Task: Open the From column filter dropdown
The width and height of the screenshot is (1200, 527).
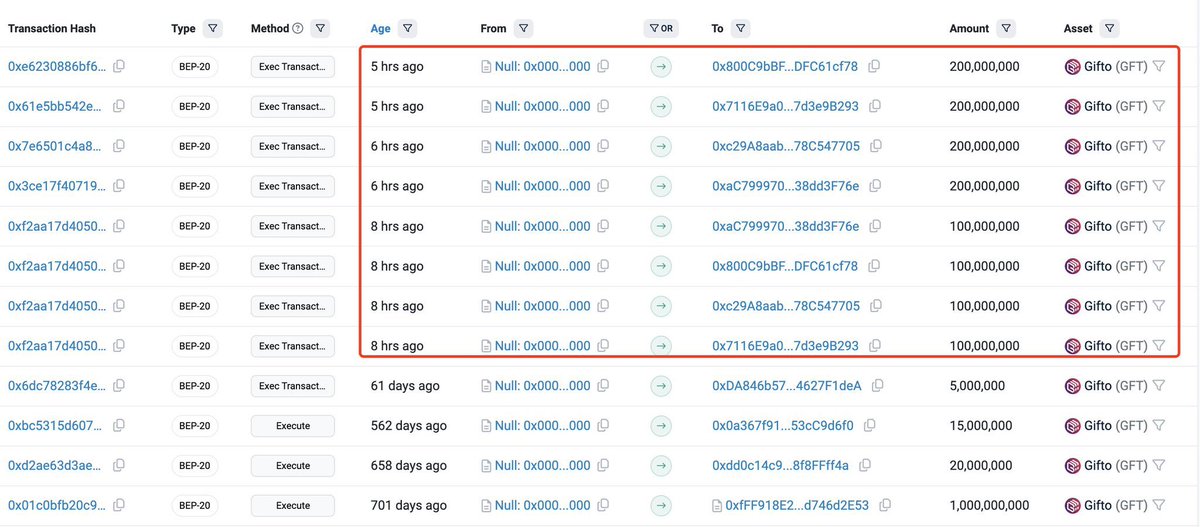Action: point(524,29)
